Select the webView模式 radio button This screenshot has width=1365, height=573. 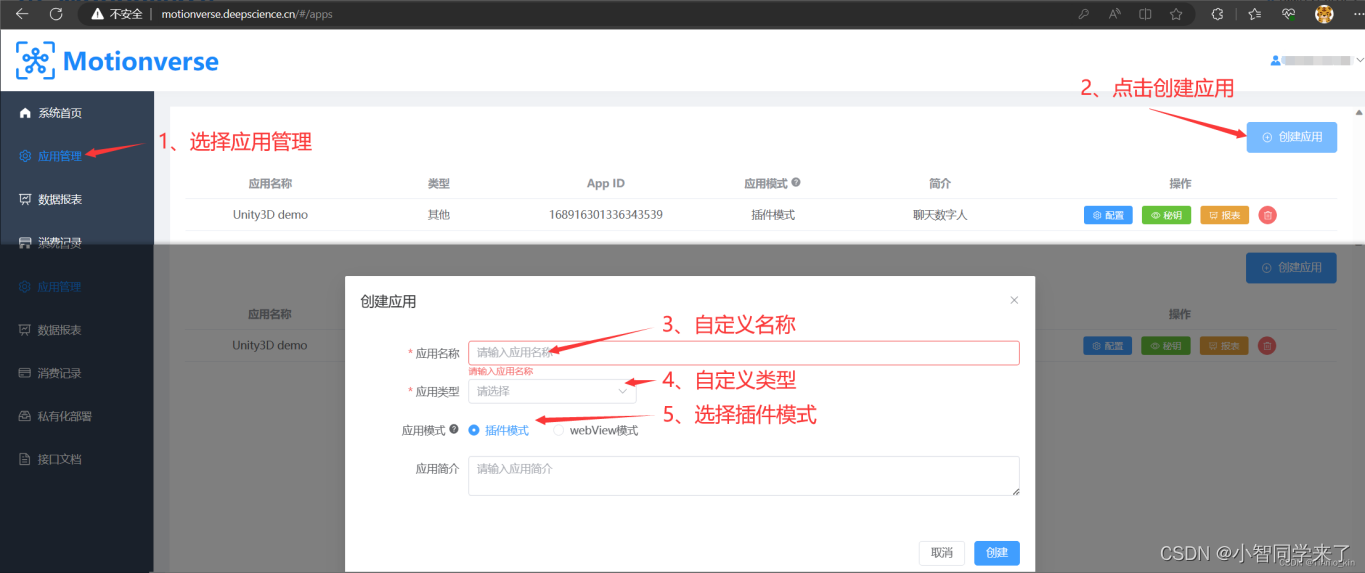coord(559,431)
